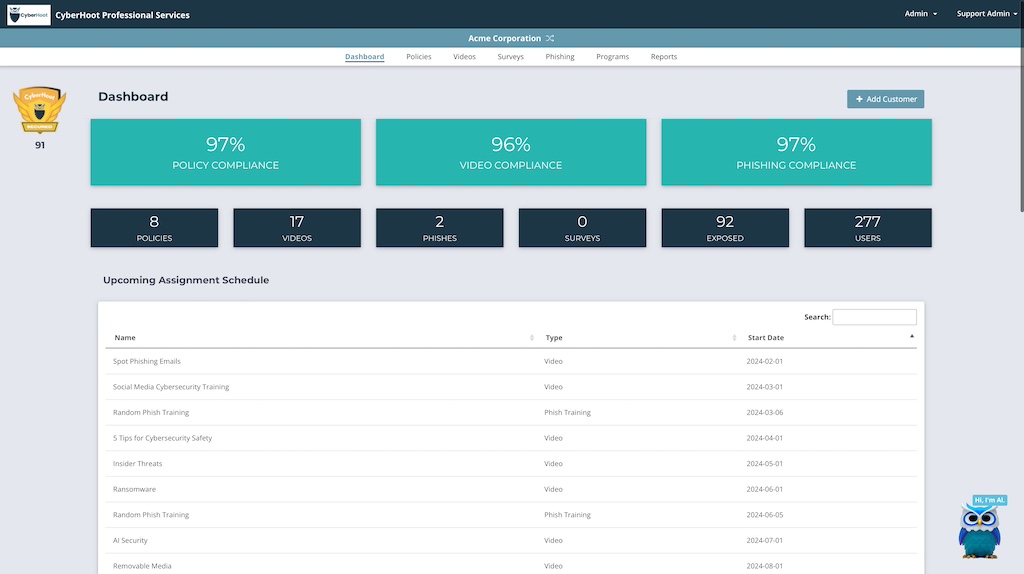The height and width of the screenshot is (574, 1024).
Task: Click the Upcoming Assignment Schedule heading
Action: coord(186,280)
